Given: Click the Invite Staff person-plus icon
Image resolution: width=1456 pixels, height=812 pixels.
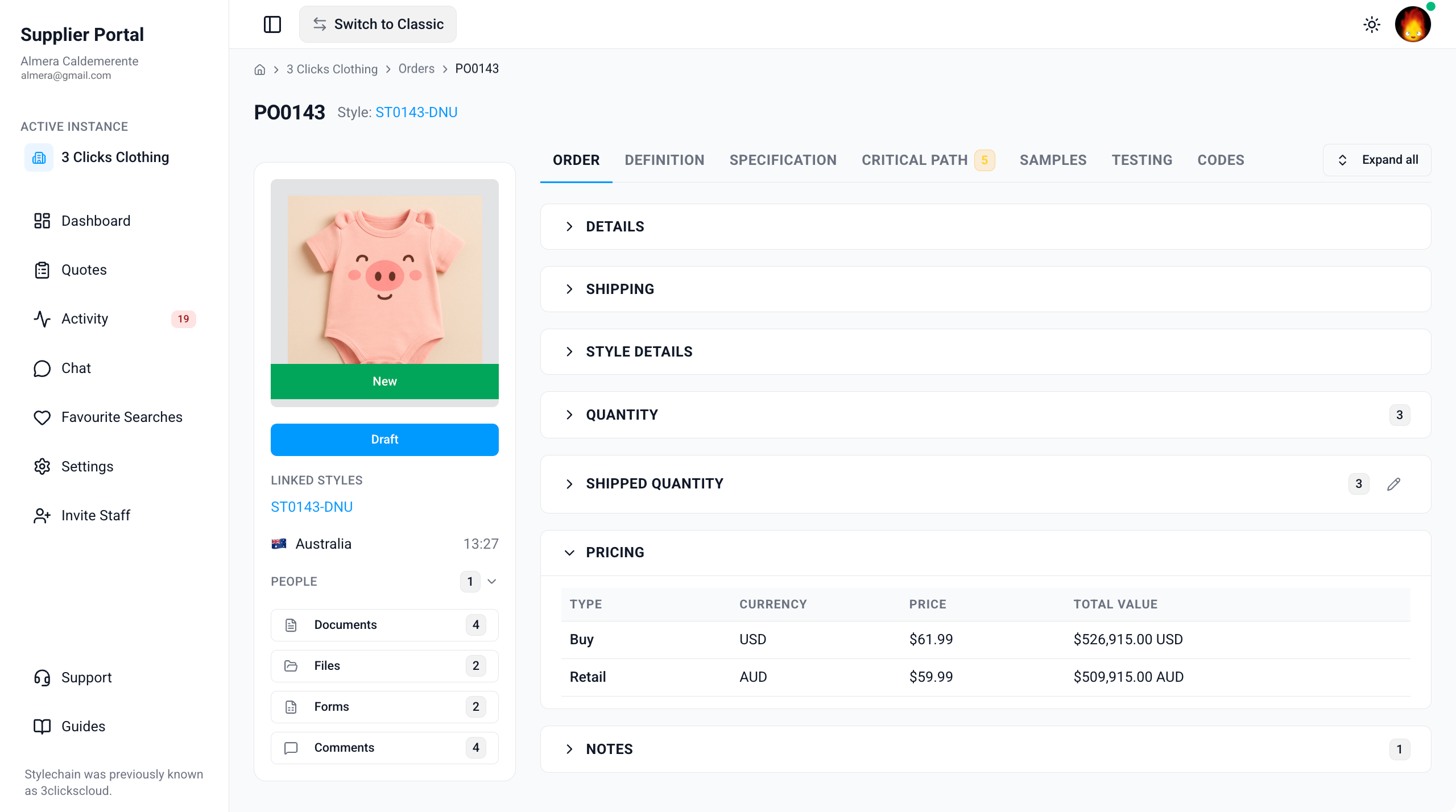Looking at the screenshot, I should click(42, 516).
